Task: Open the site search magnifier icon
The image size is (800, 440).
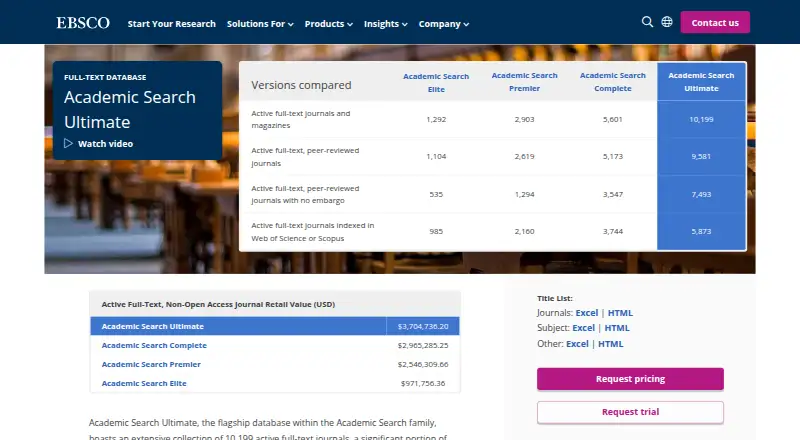Action: pos(647,22)
